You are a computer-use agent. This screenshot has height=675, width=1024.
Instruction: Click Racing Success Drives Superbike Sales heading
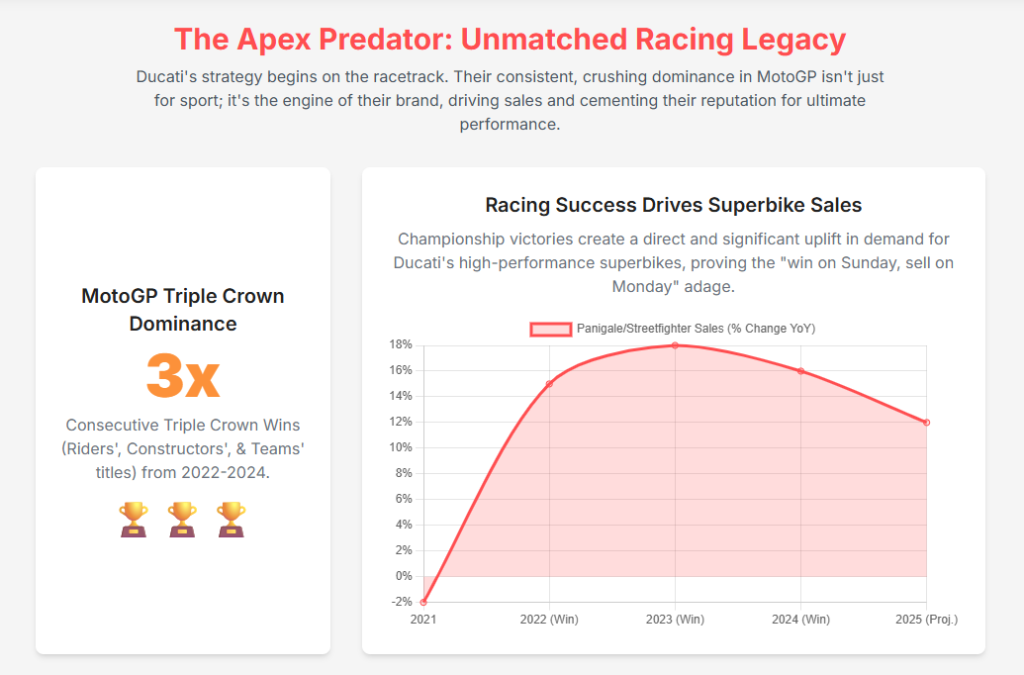click(673, 205)
